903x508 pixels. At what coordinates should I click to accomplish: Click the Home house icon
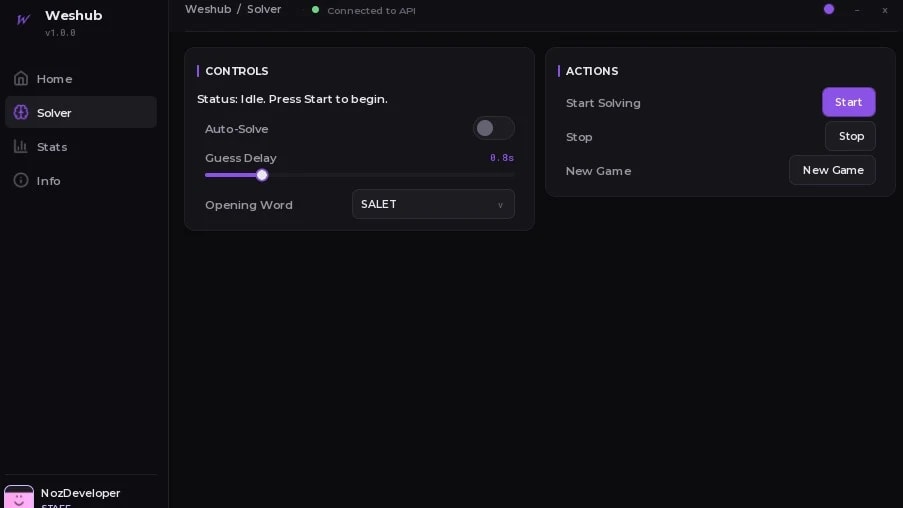[21, 78]
